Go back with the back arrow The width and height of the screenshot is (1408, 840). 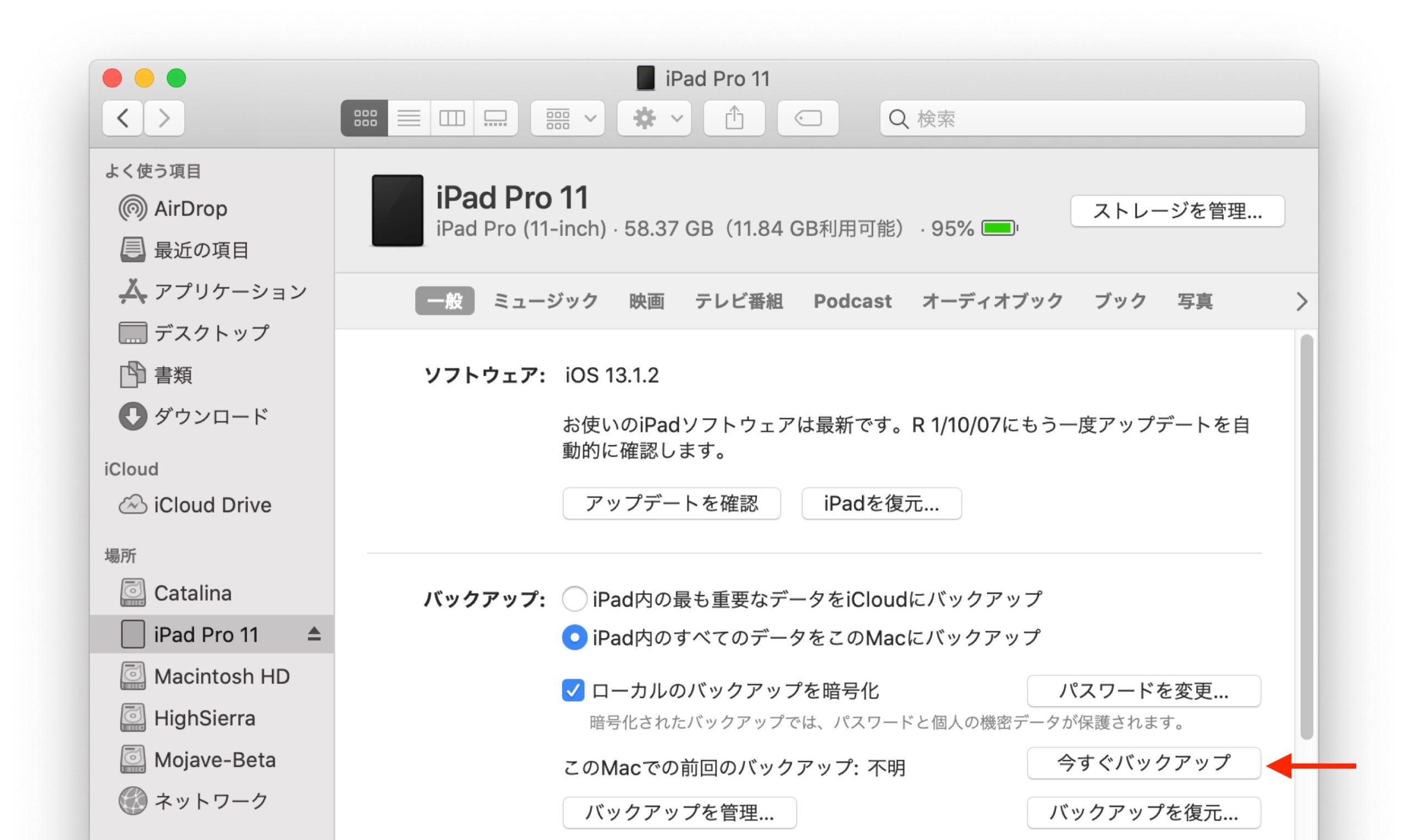tap(122, 118)
